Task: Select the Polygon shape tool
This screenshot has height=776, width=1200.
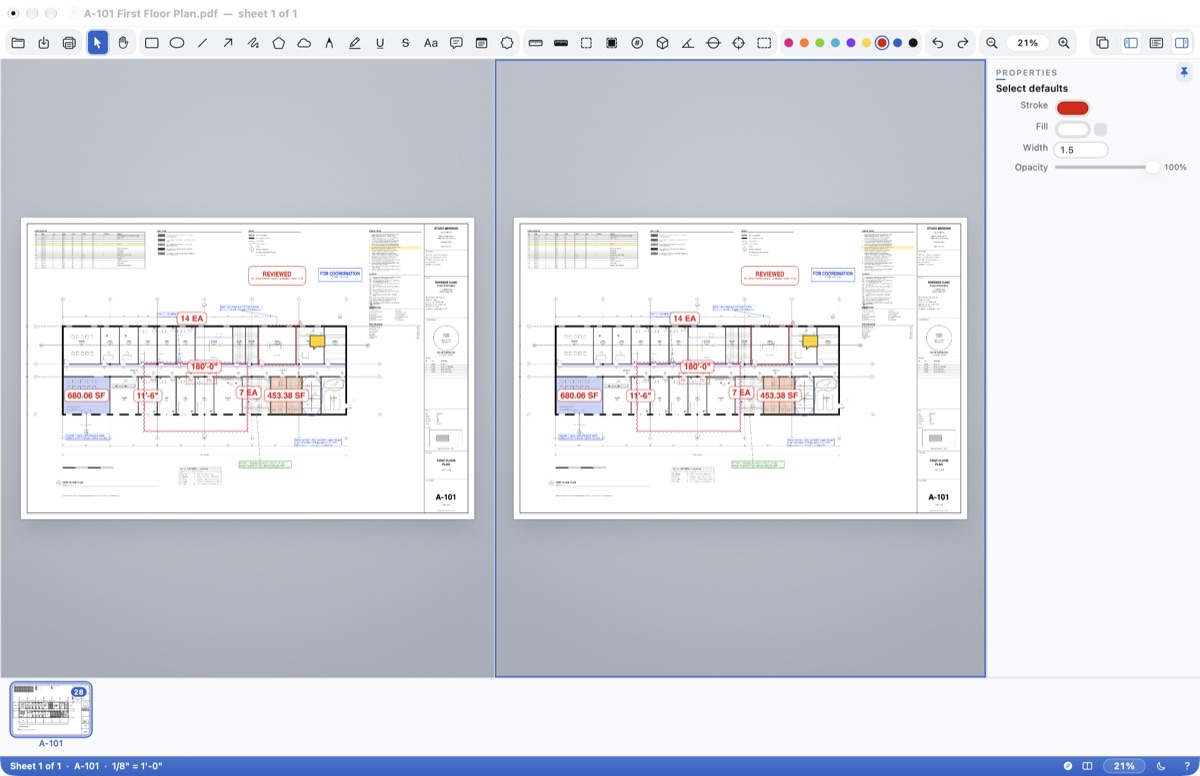Action: (279, 43)
